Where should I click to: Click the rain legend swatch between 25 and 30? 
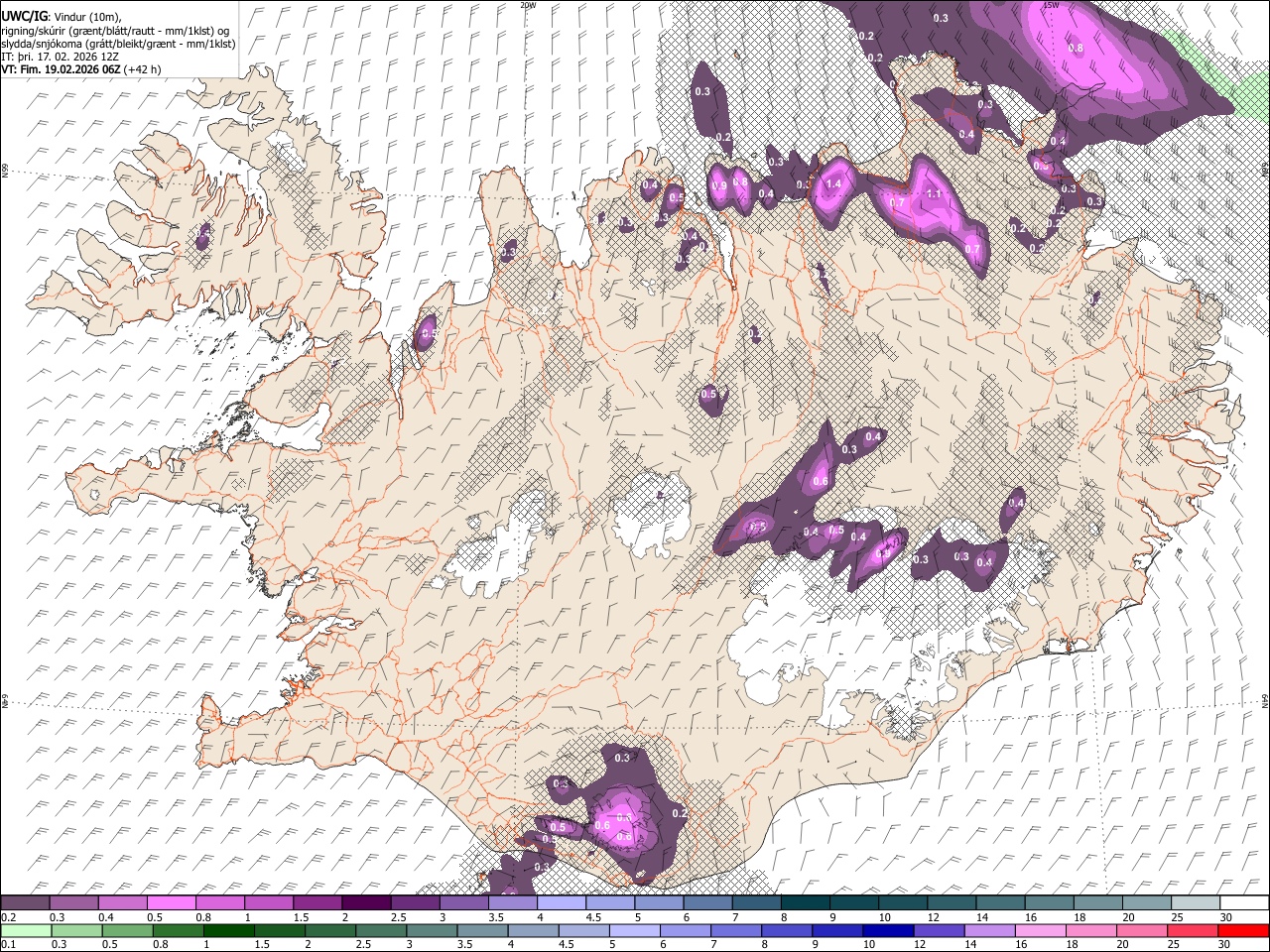(1193, 930)
